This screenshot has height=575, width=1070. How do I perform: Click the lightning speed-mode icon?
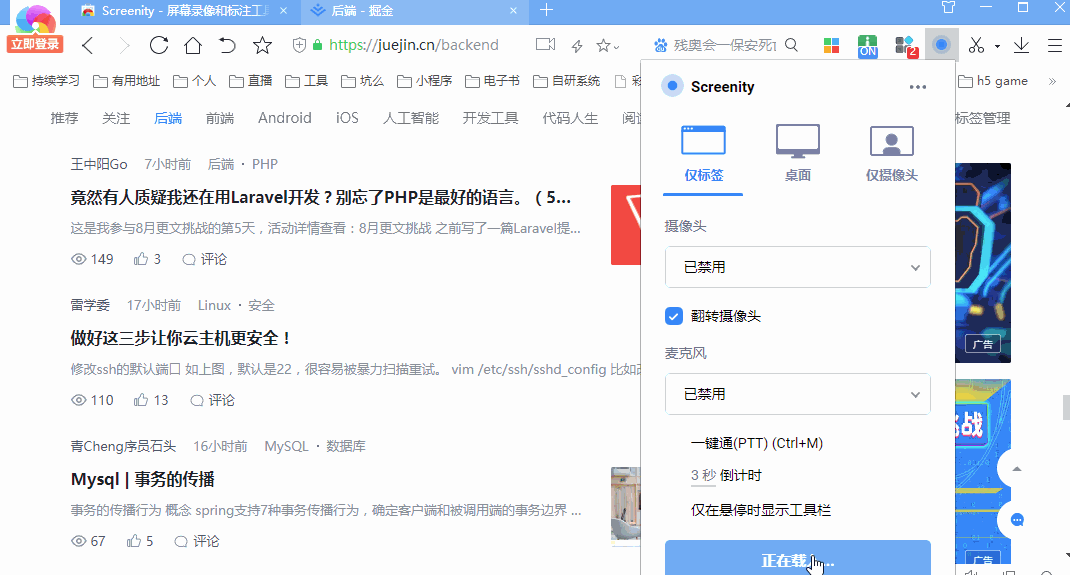point(577,46)
